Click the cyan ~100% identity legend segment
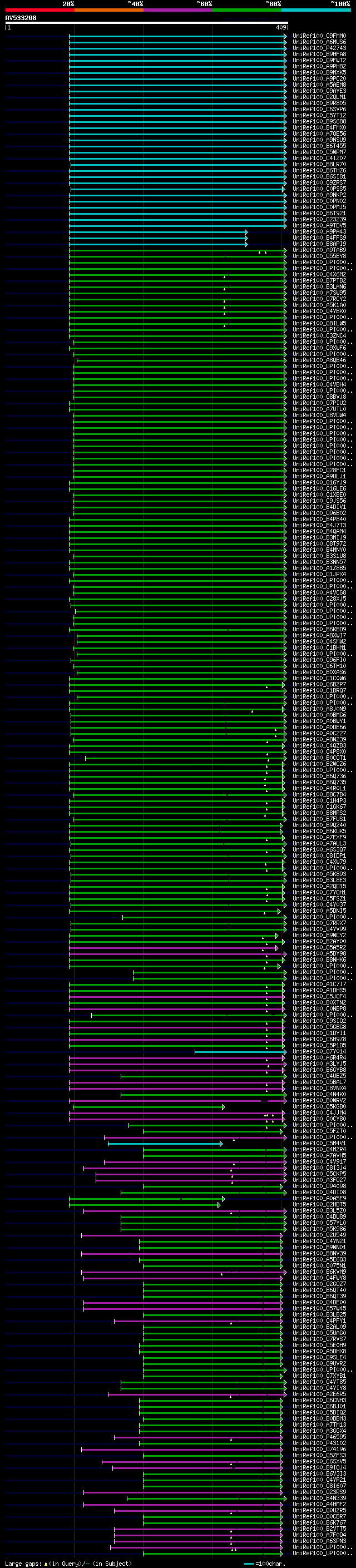Viewport: 356px width, 1568px height. (317, 10)
